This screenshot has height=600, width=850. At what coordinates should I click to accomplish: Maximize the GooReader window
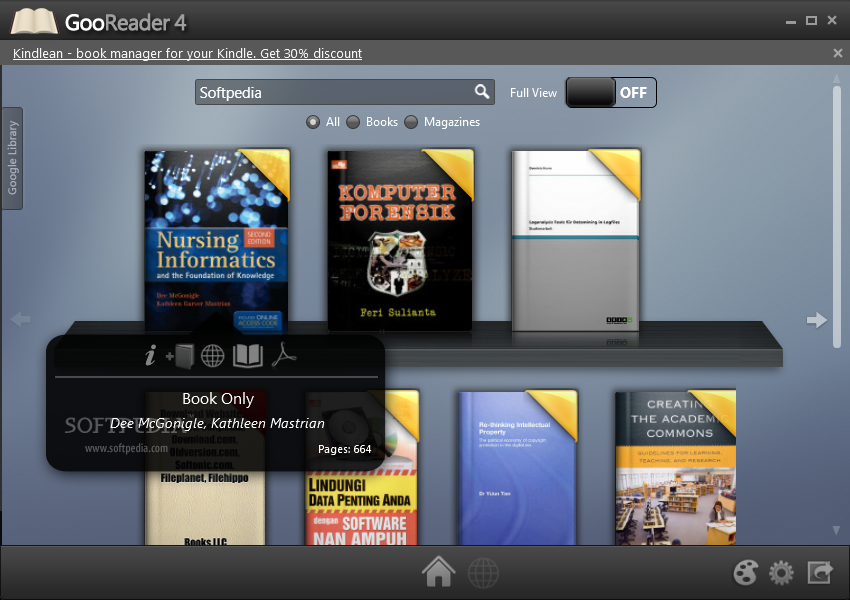pyautogui.click(x=811, y=21)
